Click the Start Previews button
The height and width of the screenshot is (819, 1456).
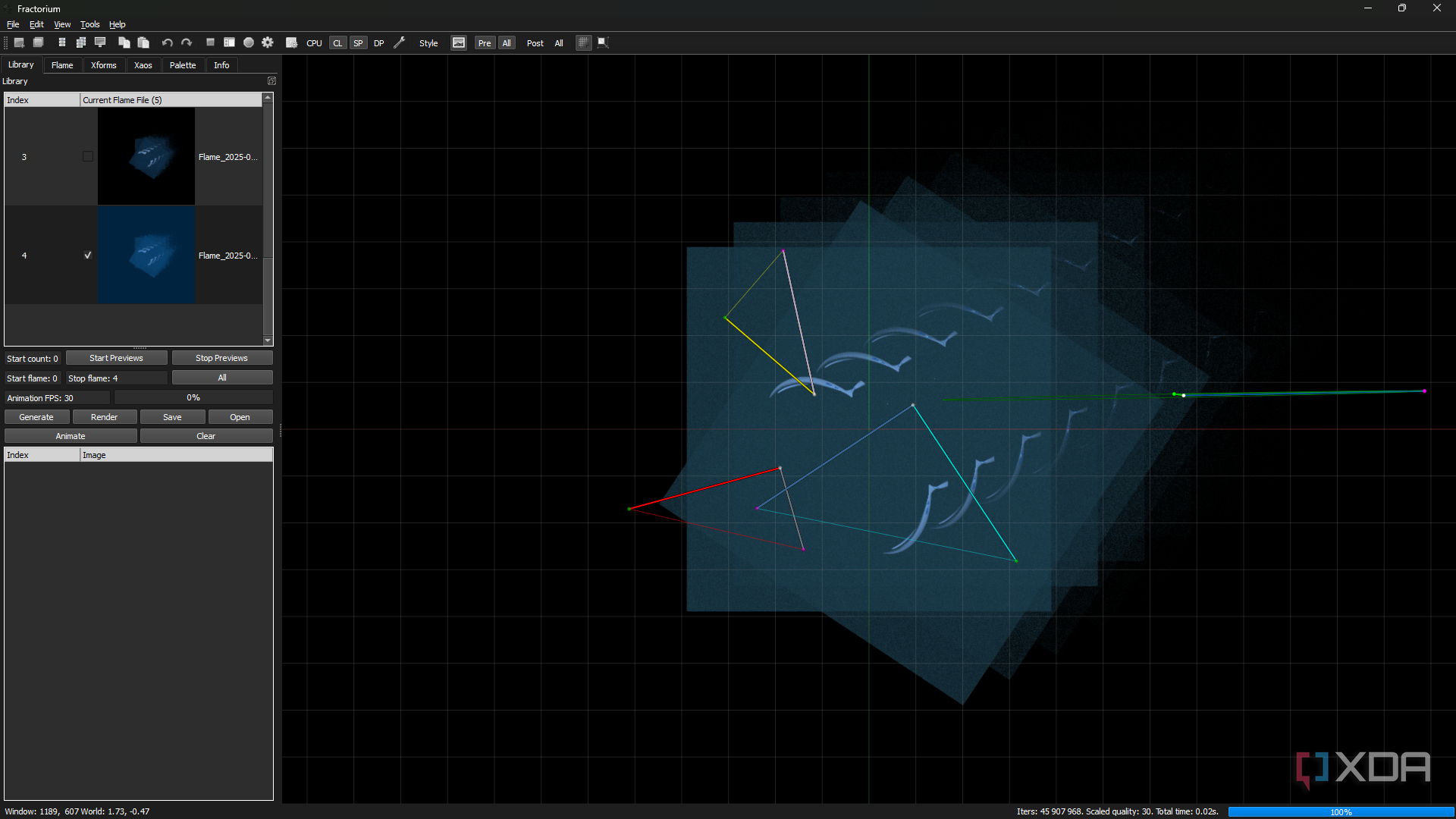coord(116,358)
